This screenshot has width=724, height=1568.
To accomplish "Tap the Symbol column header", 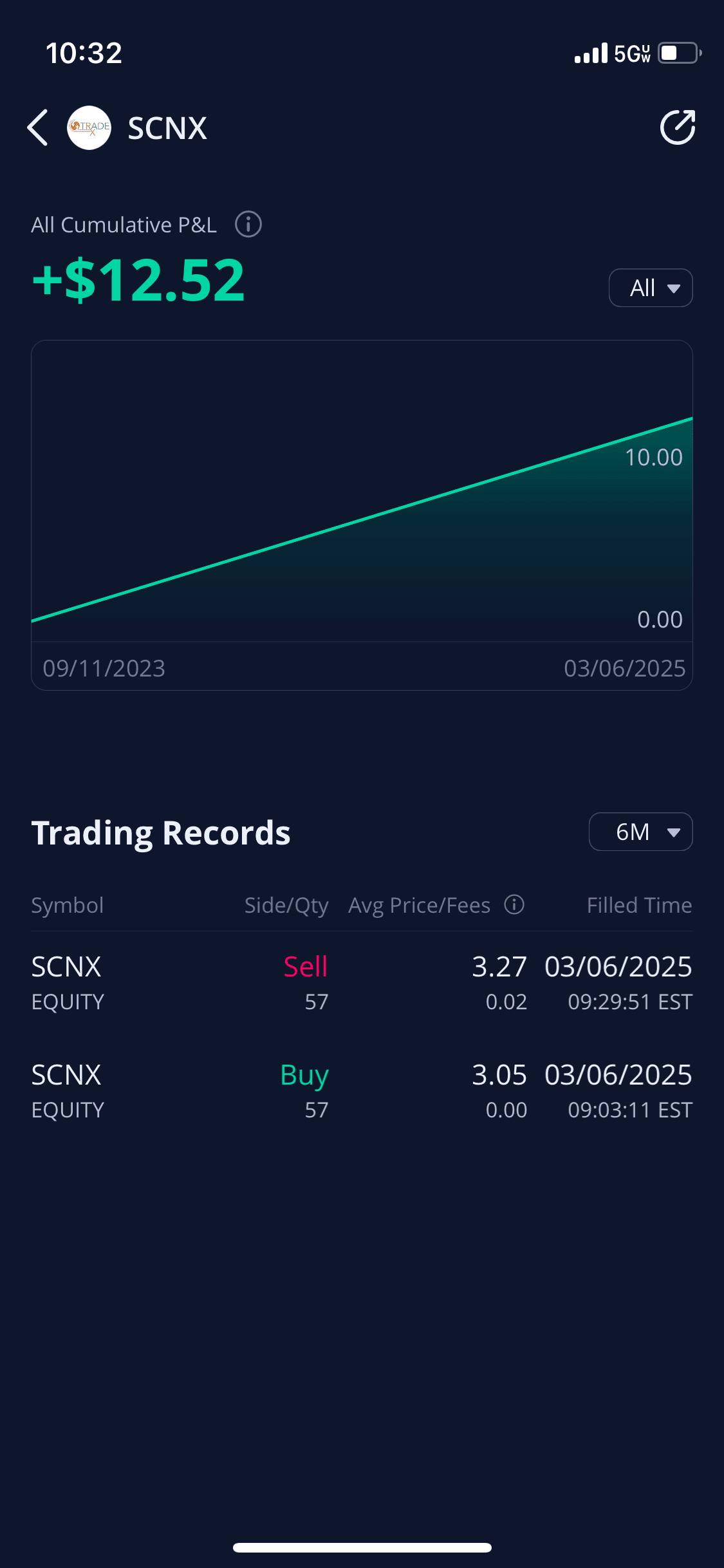I will point(68,905).
